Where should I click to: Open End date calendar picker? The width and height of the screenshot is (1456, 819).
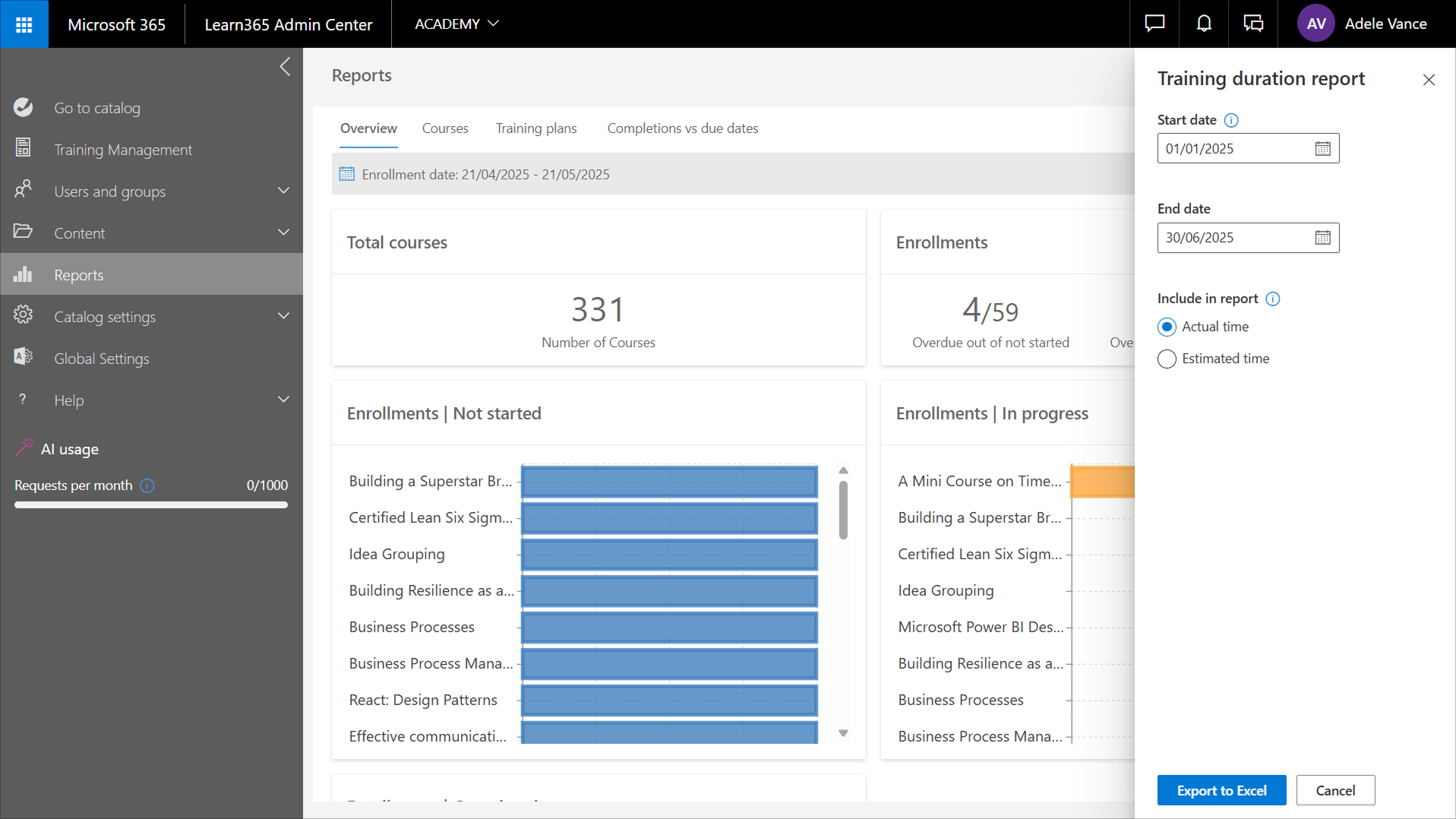click(x=1322, y=238)
